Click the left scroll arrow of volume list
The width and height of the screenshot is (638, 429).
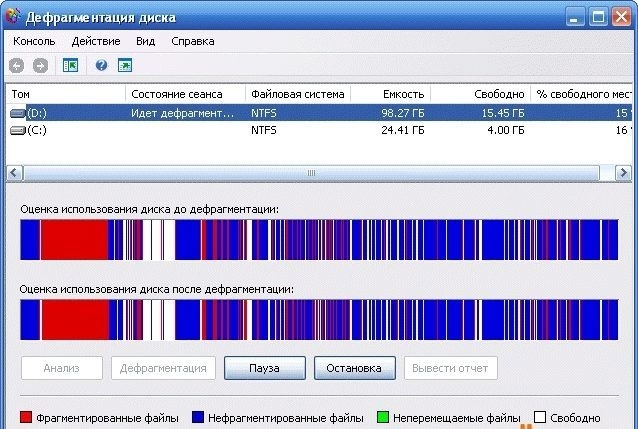(14, 173)
